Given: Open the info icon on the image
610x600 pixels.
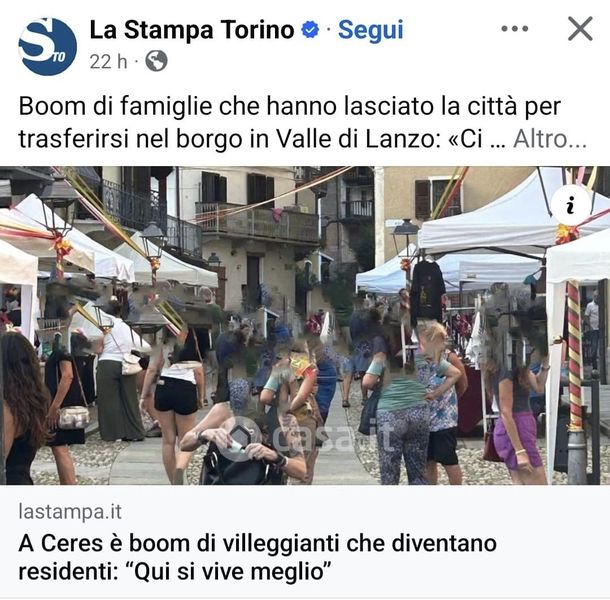Looking at the screenshot, I should [571, 205].
